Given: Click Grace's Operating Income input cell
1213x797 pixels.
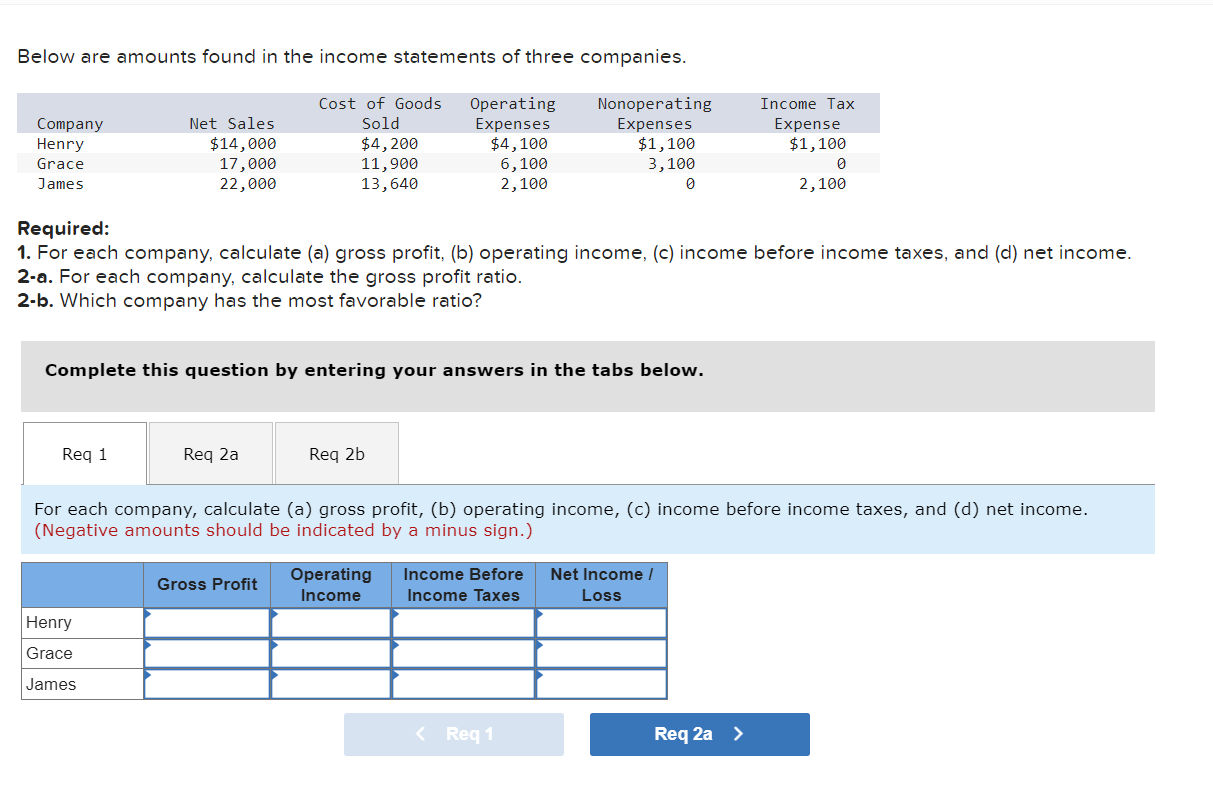Looking at the screenshot, I should pyautogui.click(x=331, y=653).
